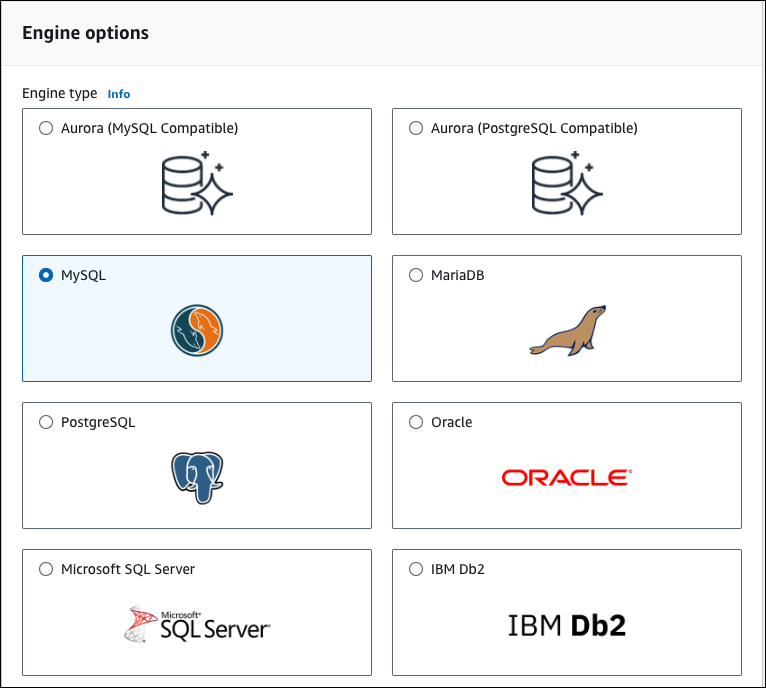Click the MariaDB seal logo
Viewport: 766px width, 688px height.
coord(567,331)
